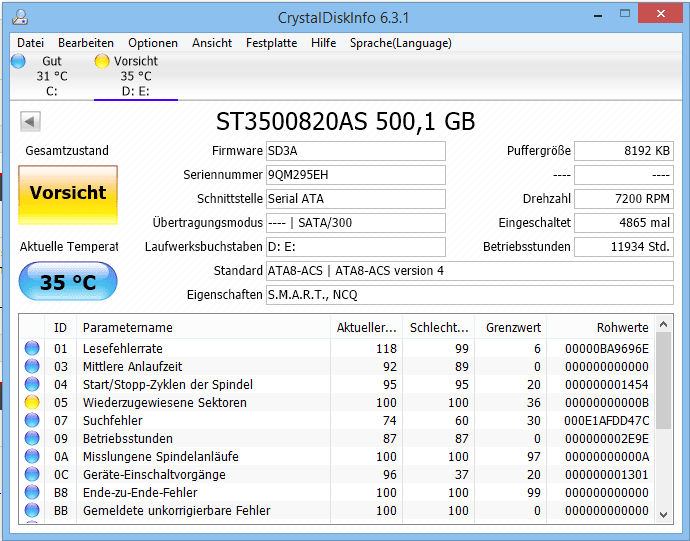Click status orb for Ende-zu-Ende-Fehler
690x541 pixels.
click(32, 493)
